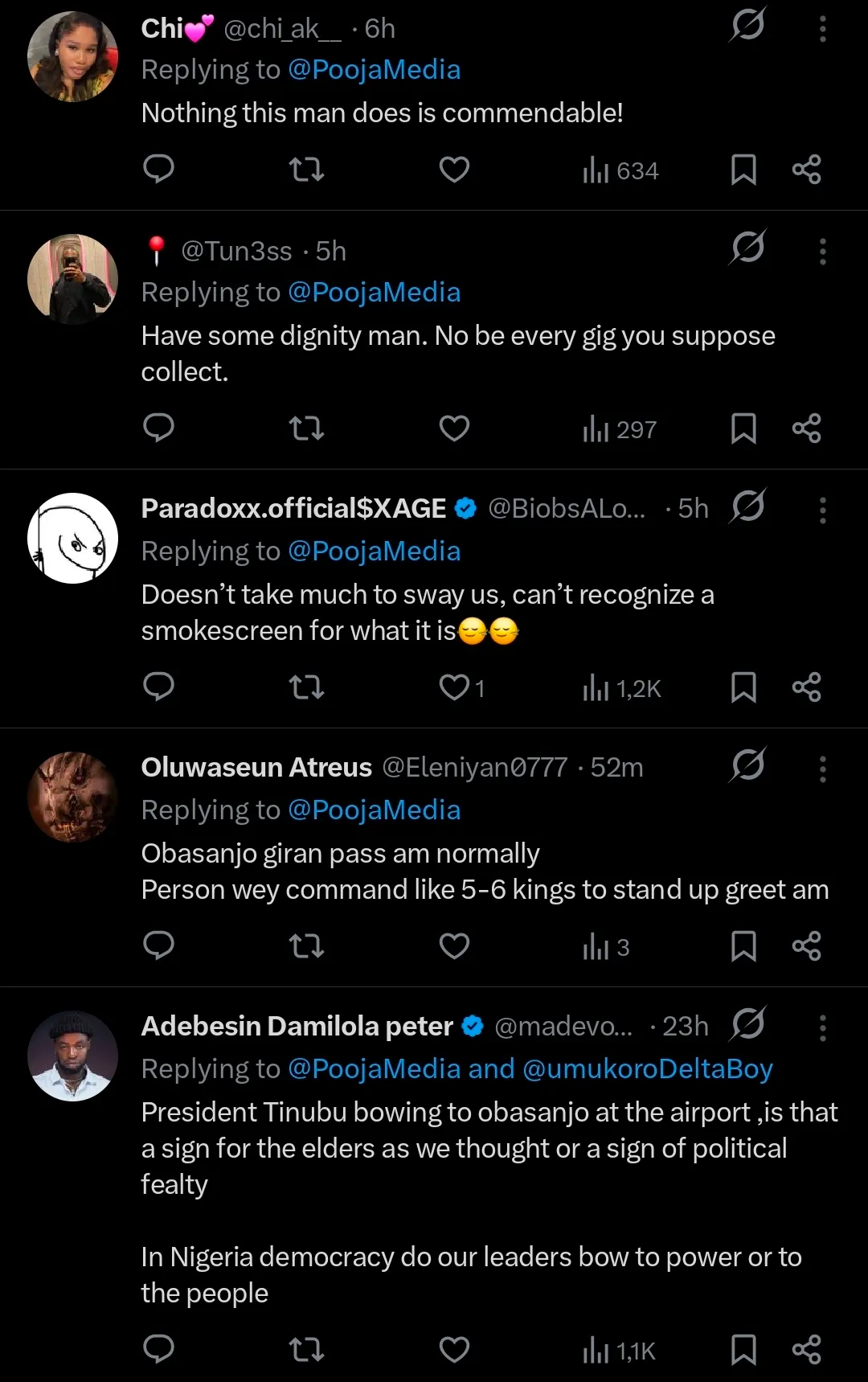The height and width of the screenshot is (1382, 868).
Task: Reply to Chi's tweet about commendable
Action: pyautogui.click(x=158, y=170)
